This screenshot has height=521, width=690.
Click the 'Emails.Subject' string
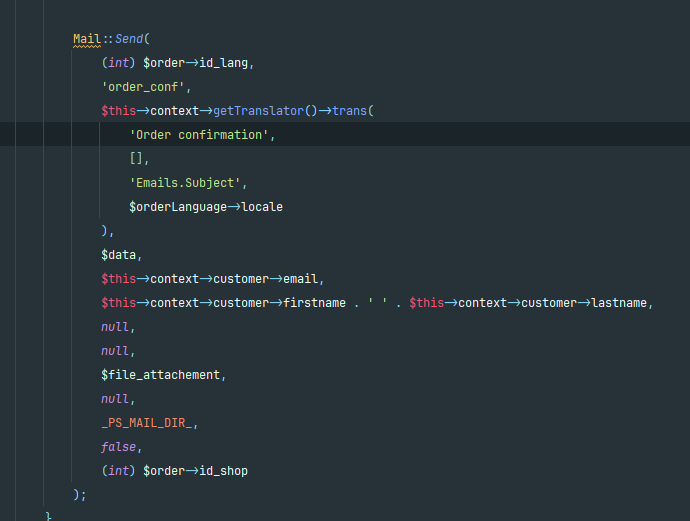pos(185,183)
